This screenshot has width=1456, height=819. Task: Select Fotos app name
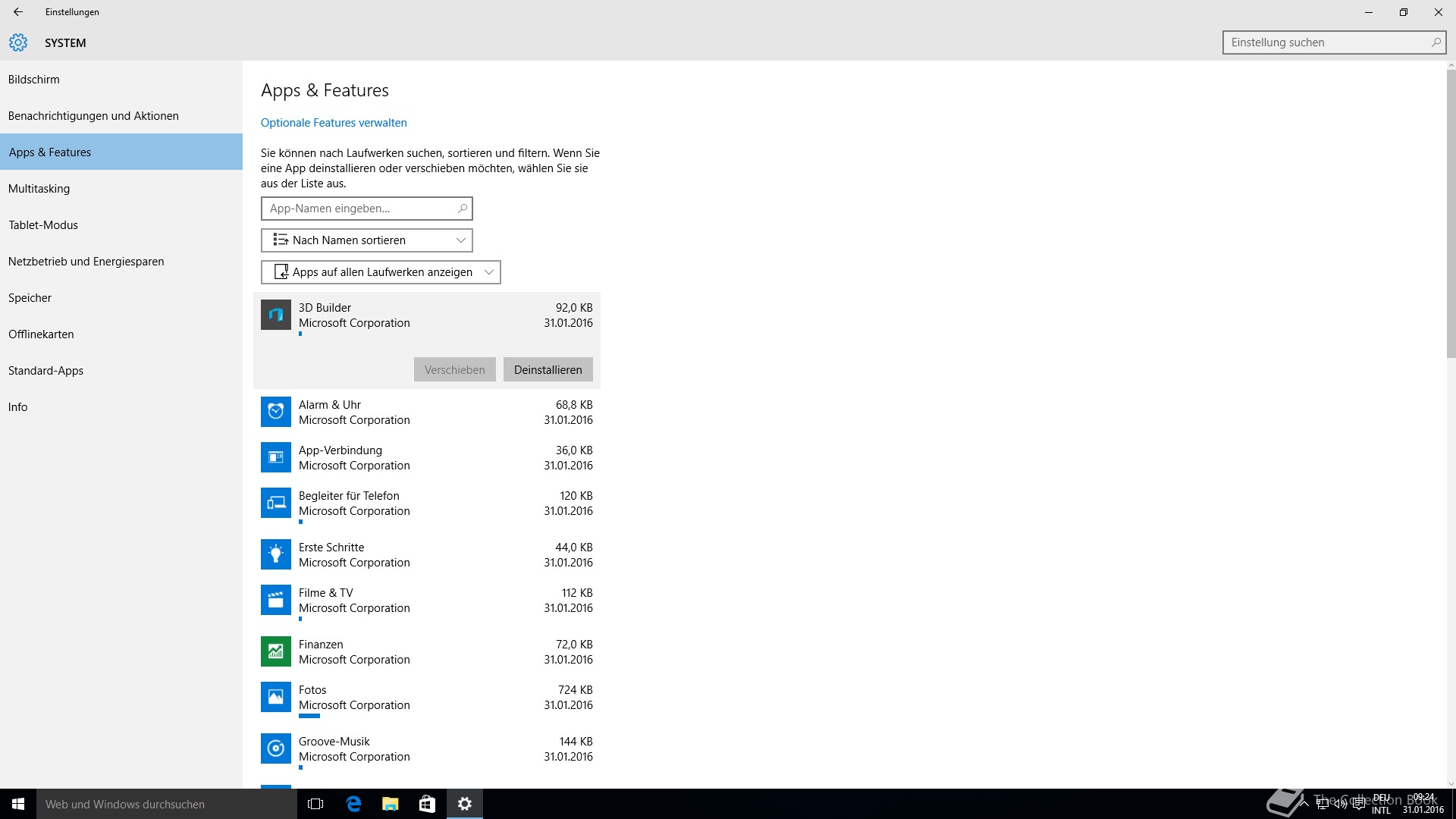click(x=312, y=690)
